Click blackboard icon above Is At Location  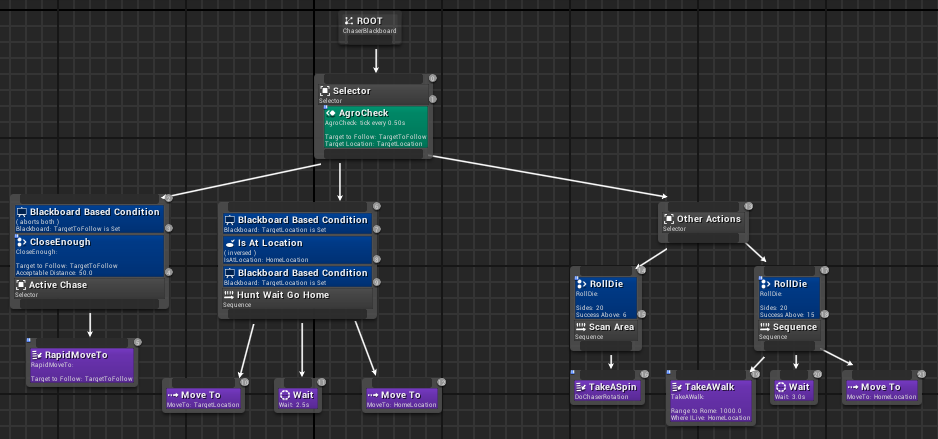230,220
